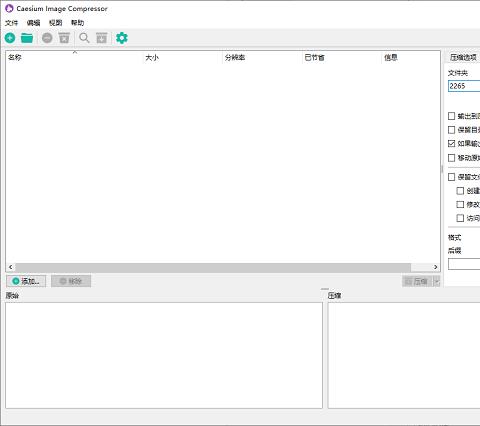The width and height of the screenshot is (480, 426).
Task: Toggle the 访问 date checkbox
Action: pyautogui.click(x=460, y=218)
